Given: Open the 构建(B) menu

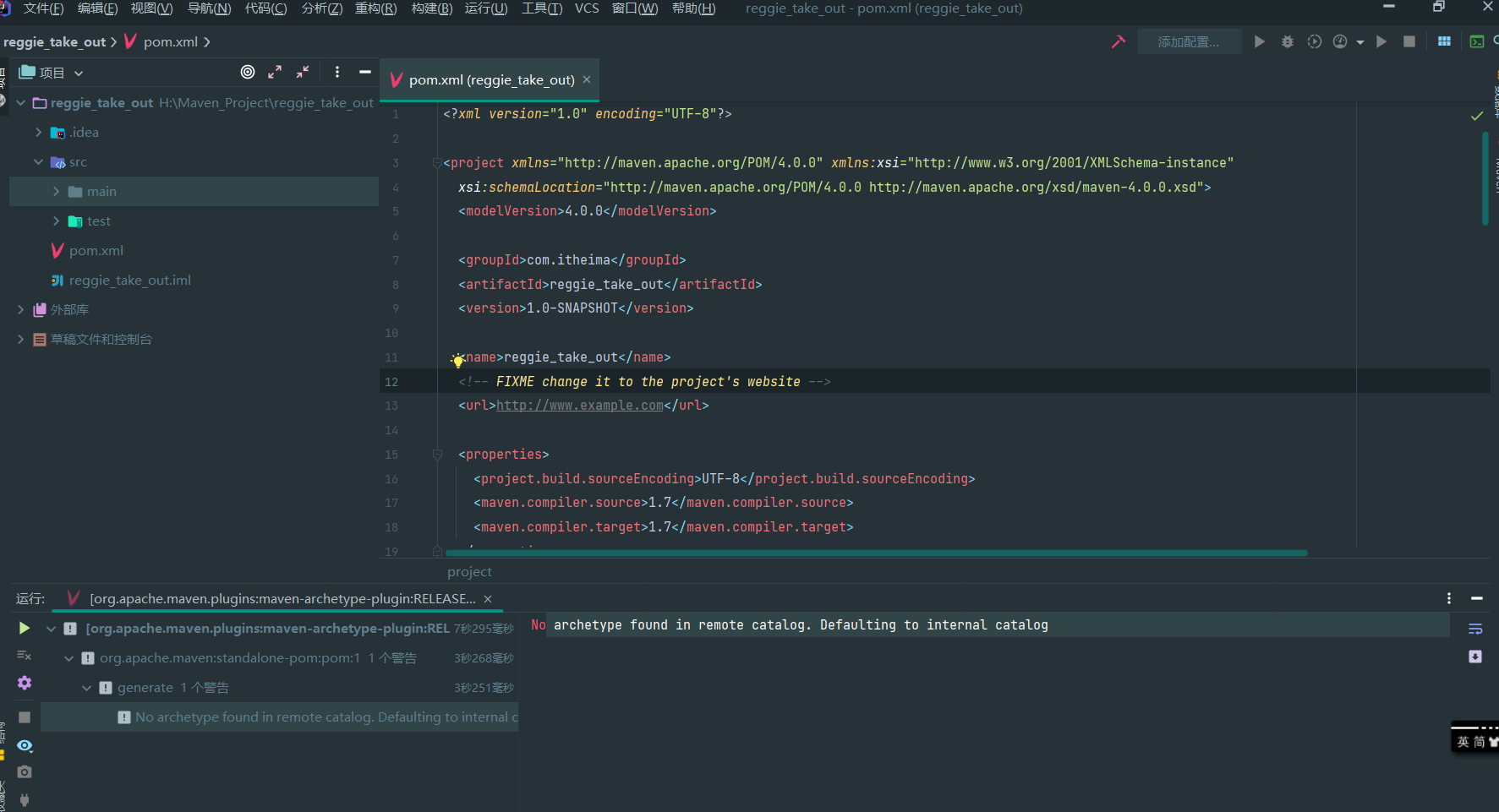Looking at the screenshot, I should [x=432, y=8].
